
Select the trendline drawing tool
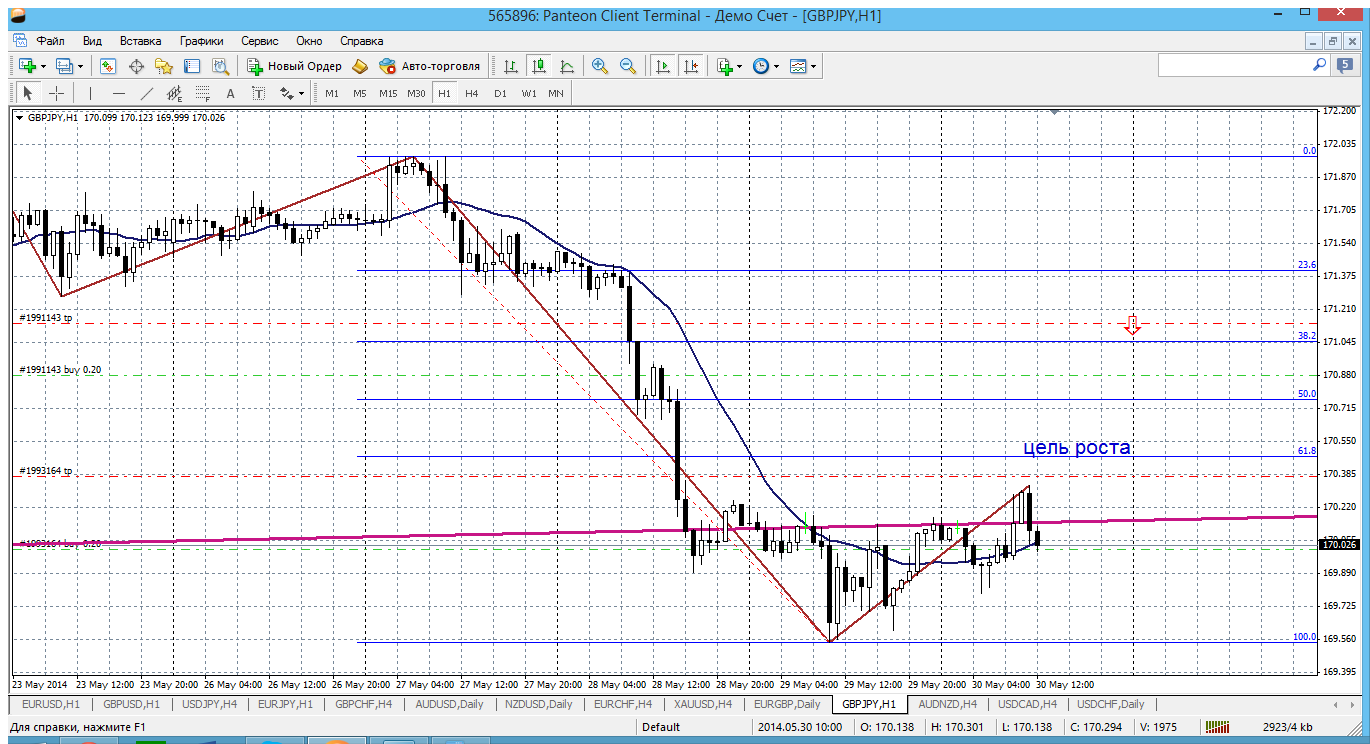147,93
